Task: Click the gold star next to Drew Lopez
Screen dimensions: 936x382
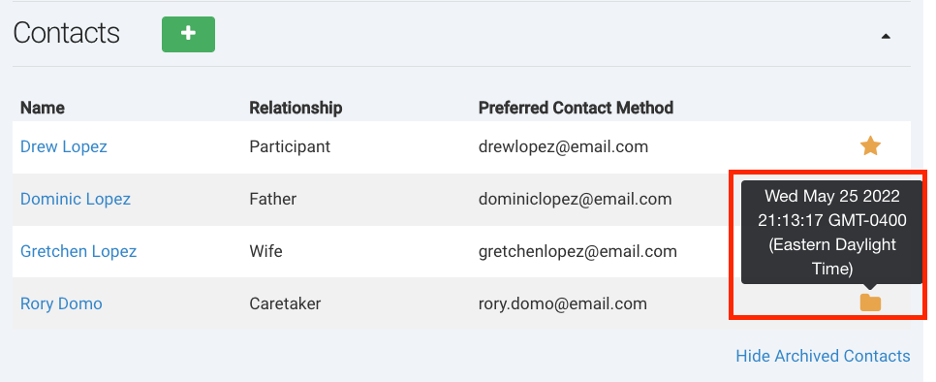Action: (870, 146)
